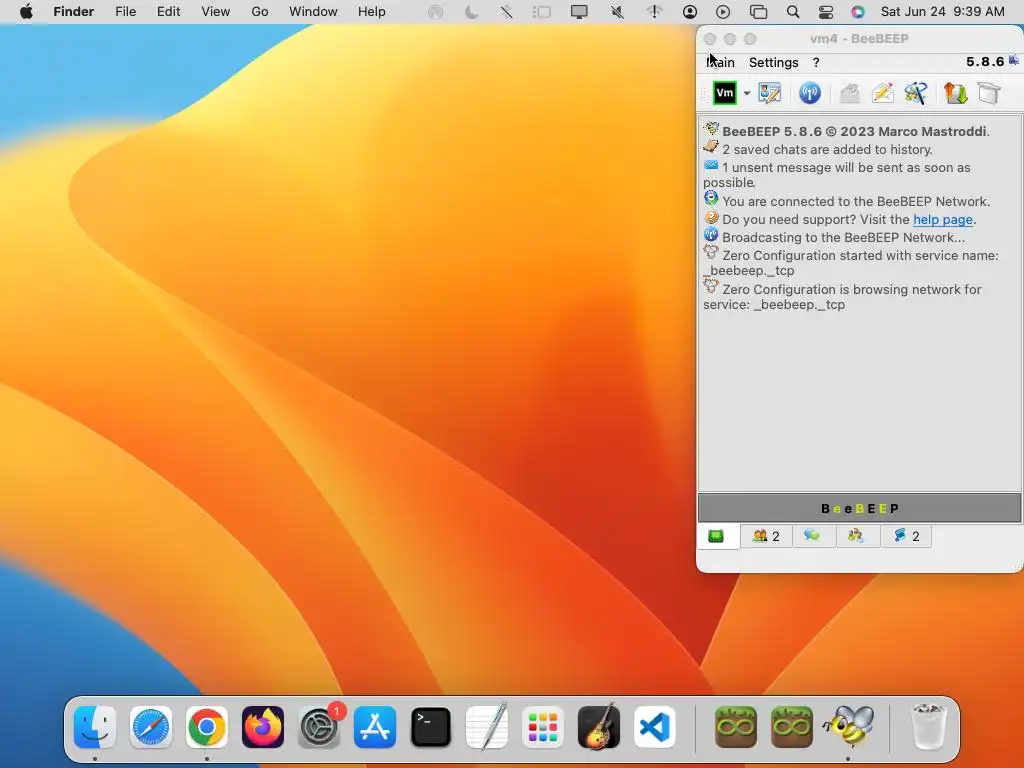Click the display monitor icon in menu bar
The width and height of the screenshot is (1024, 768).
point(579,12)
